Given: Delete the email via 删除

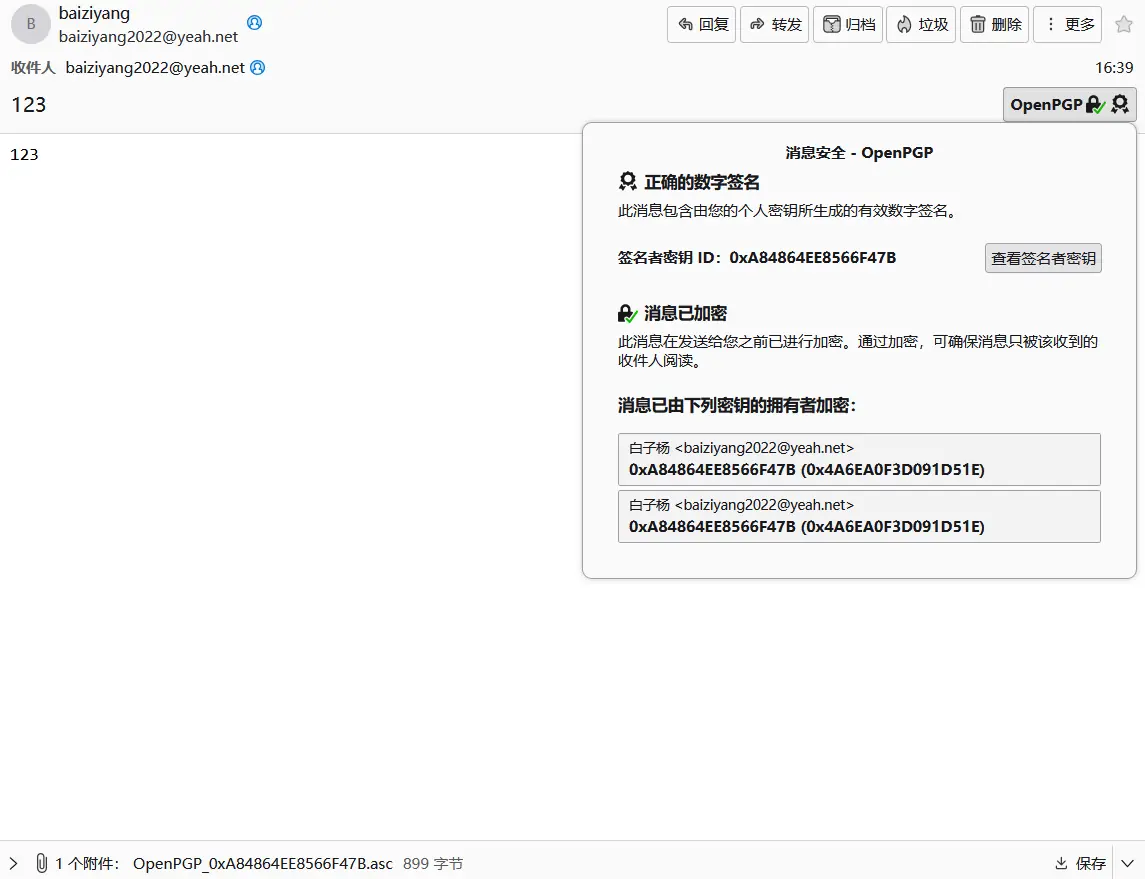Looking at the screenshot, I should [x=994, y=25].
